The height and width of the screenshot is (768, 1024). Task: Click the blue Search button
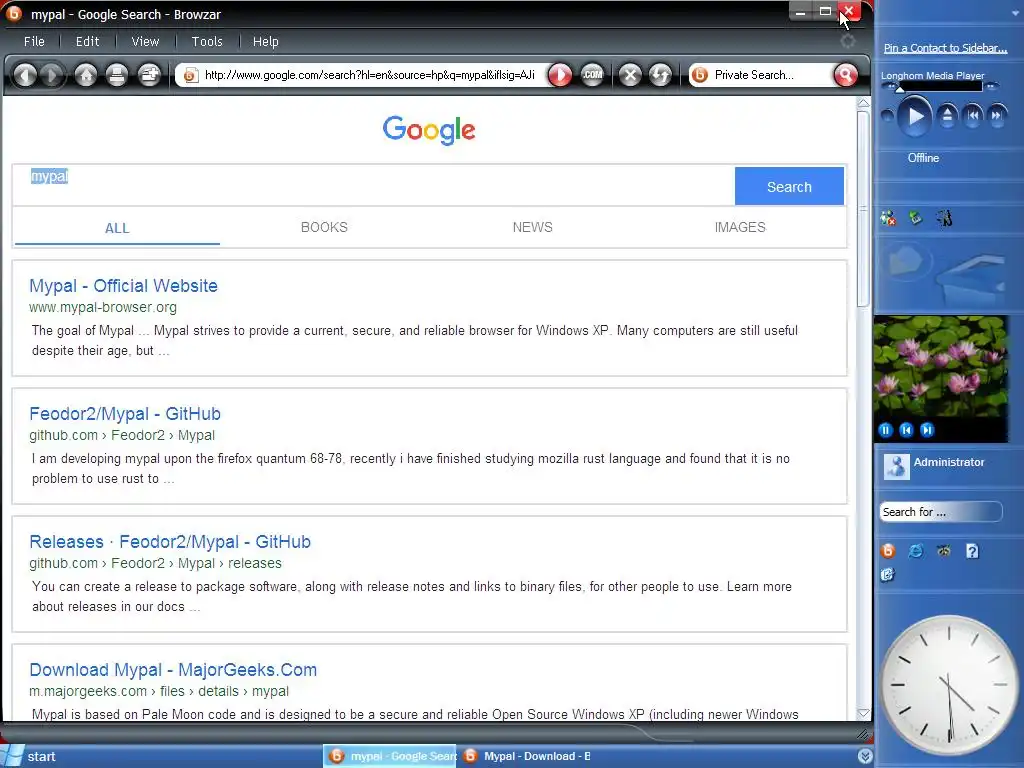point(789,187)
